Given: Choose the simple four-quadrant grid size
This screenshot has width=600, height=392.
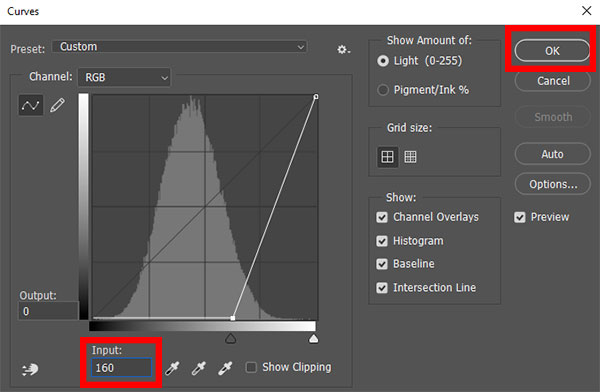Looking at the screenshot, I should pos(387,157).
